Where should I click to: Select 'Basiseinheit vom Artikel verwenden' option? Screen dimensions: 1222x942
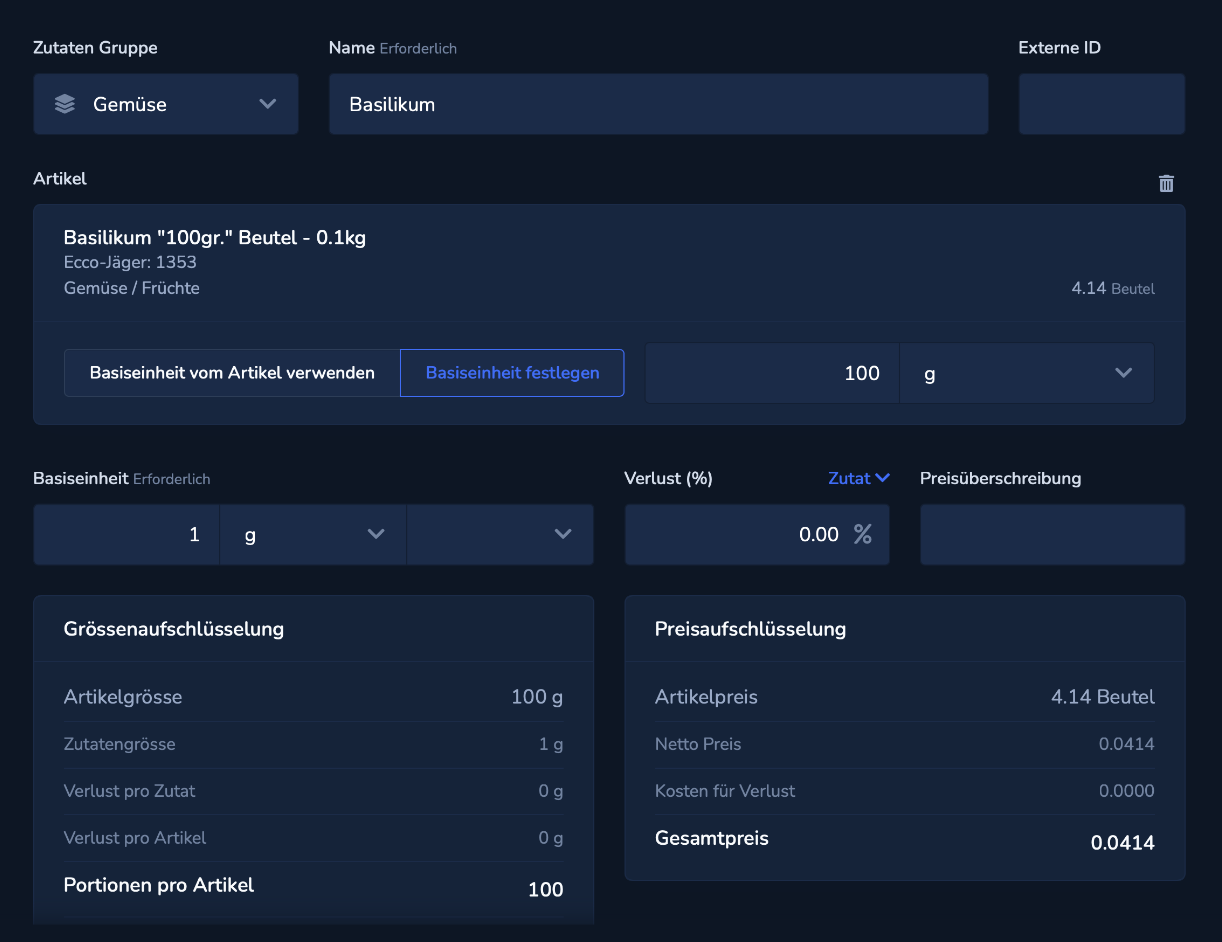(x=232, y=373)
